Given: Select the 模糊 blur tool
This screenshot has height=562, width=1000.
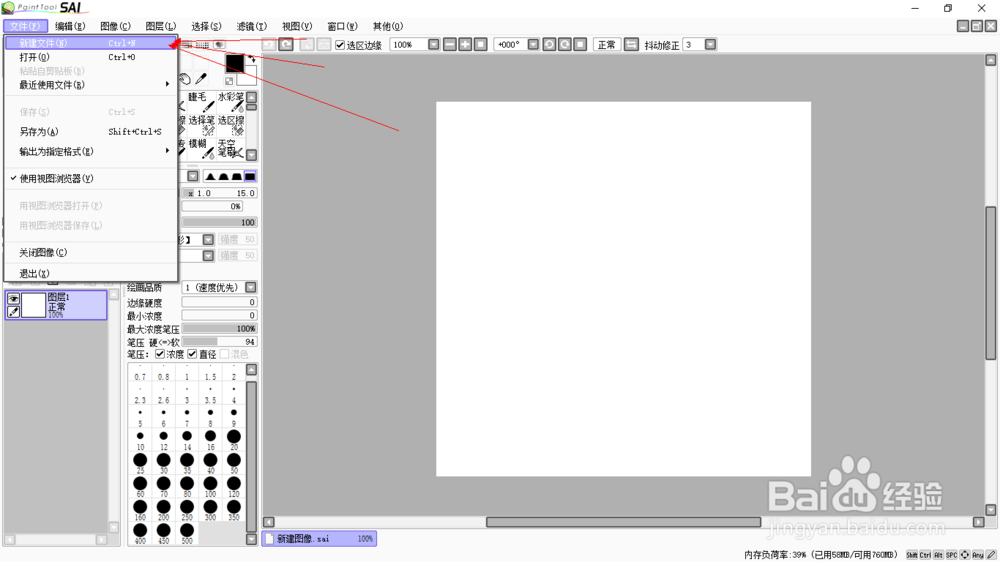Looking at the screenshot, I should tap(202, 149).
